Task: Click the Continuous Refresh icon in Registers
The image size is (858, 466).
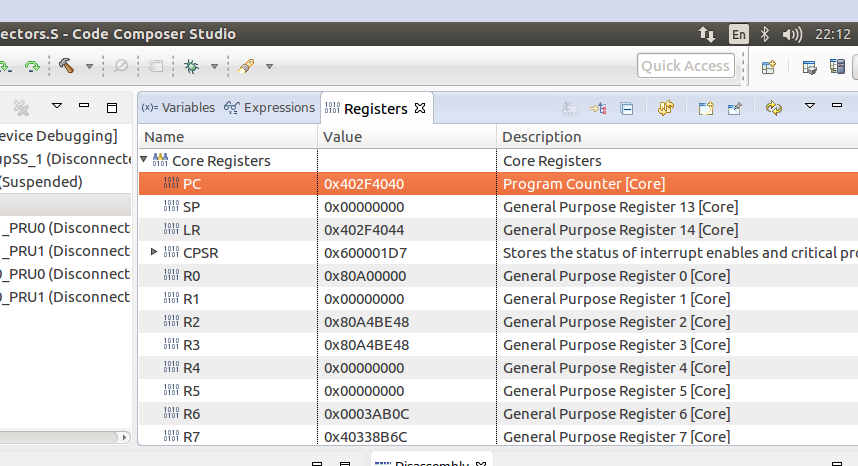Action: coord(774,108)
